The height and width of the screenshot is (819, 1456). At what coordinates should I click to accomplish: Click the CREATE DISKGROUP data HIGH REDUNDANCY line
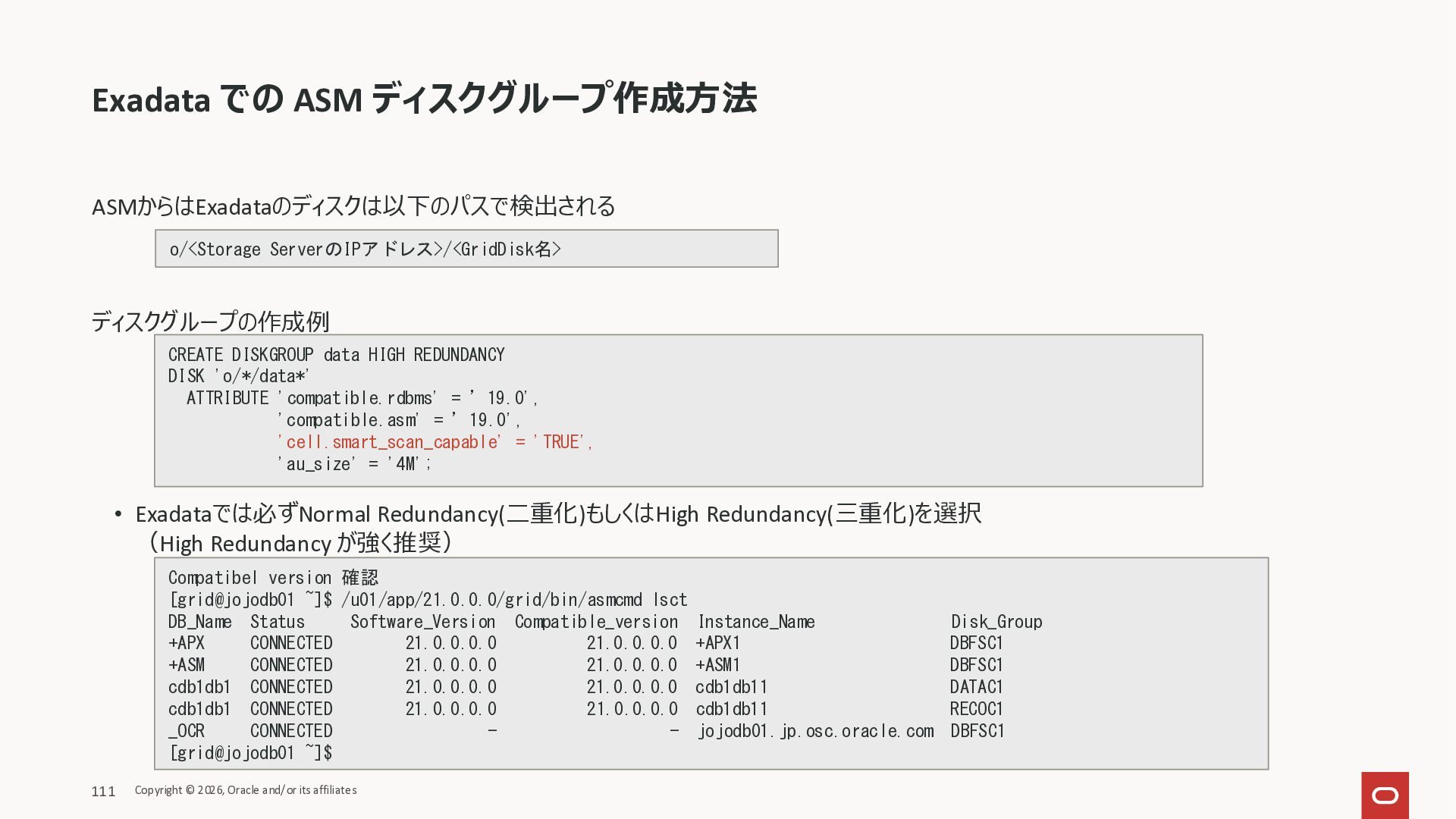336,355
